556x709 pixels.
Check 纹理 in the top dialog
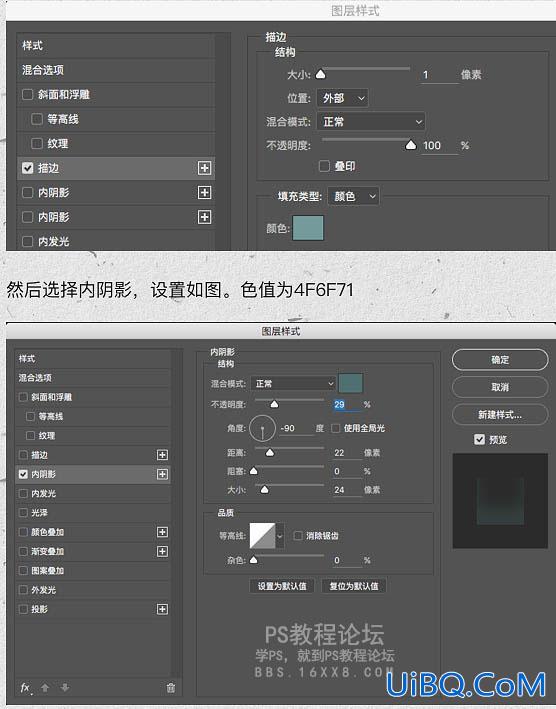tap(37, 143)
